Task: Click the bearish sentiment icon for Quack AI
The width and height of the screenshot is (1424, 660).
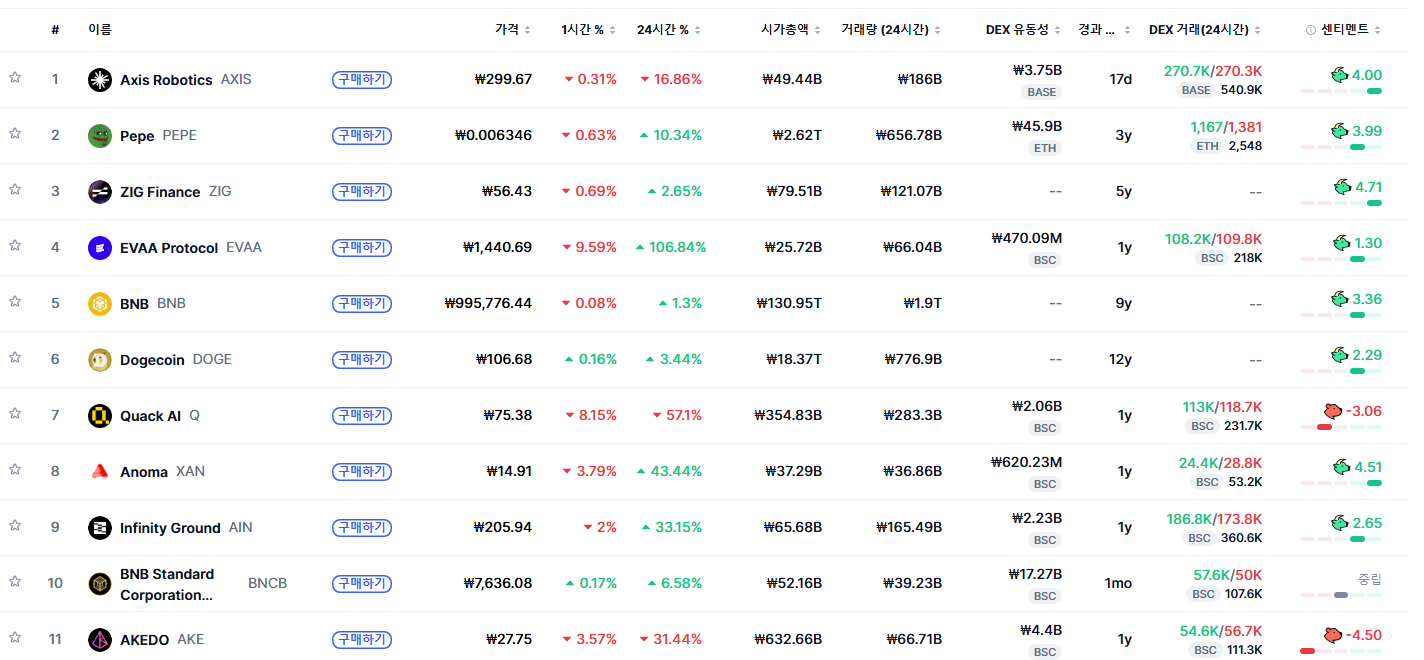Action: tap(1332, 410)
